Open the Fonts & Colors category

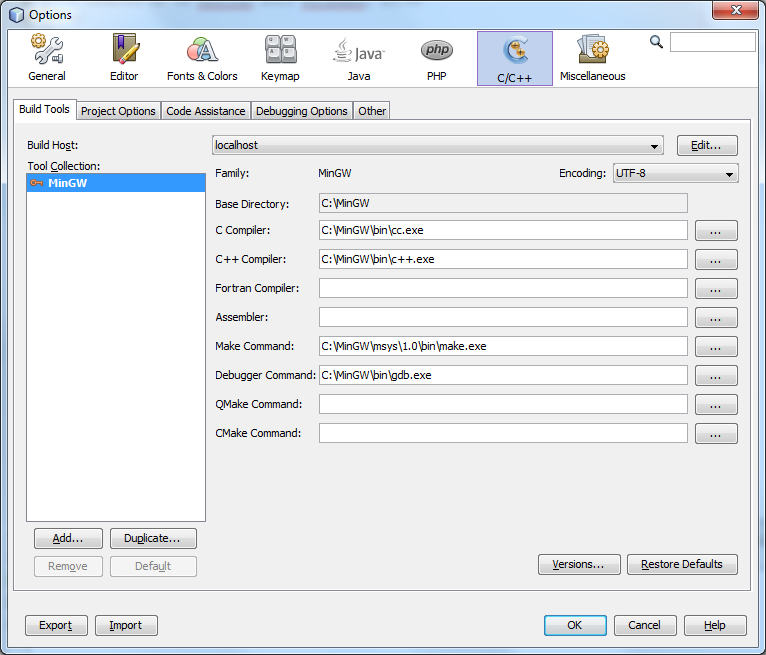[x=202, y=58]
